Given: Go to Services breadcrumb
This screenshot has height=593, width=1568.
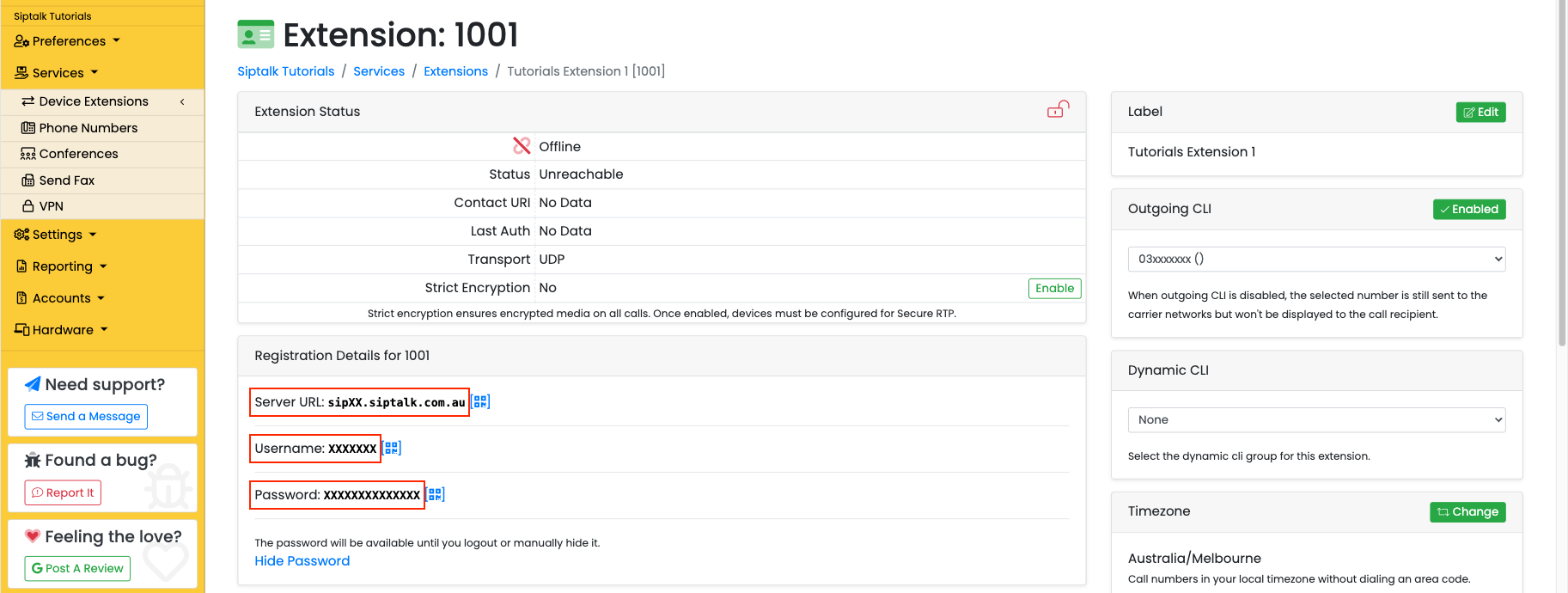Looking at the screenshot, I should [x=379, y=71].
